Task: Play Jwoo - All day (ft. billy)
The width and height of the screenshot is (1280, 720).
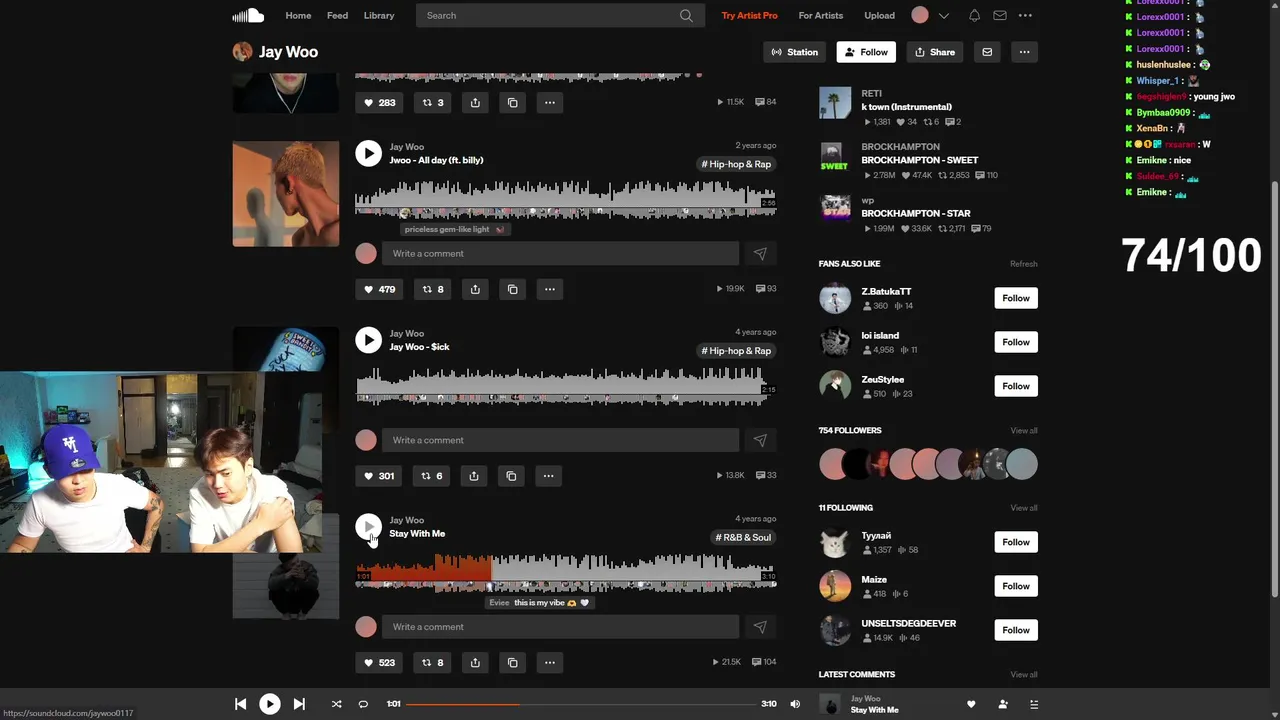Action: [x=368, y=153]
